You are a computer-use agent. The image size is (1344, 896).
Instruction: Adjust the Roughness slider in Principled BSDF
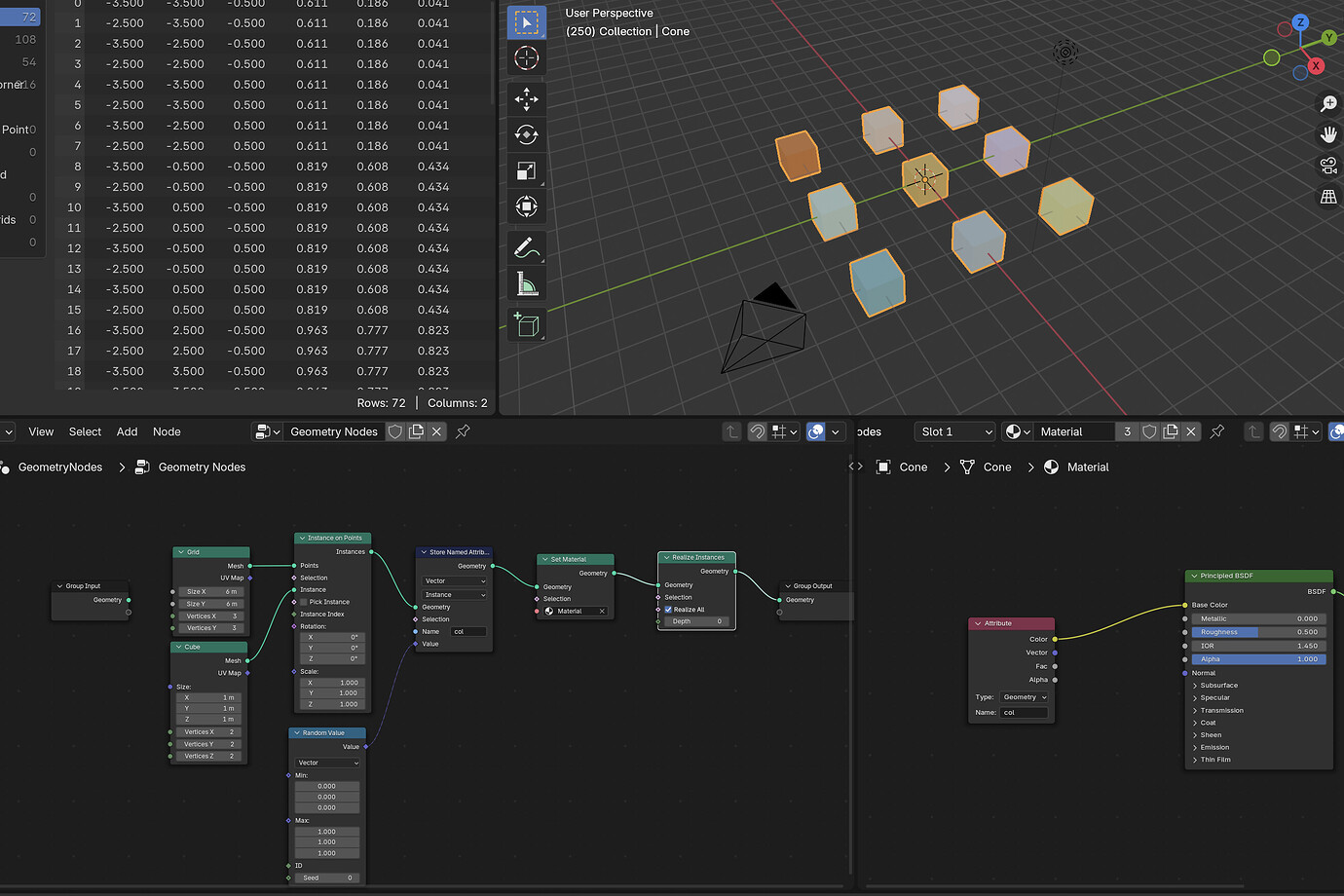pos(1257,632)
